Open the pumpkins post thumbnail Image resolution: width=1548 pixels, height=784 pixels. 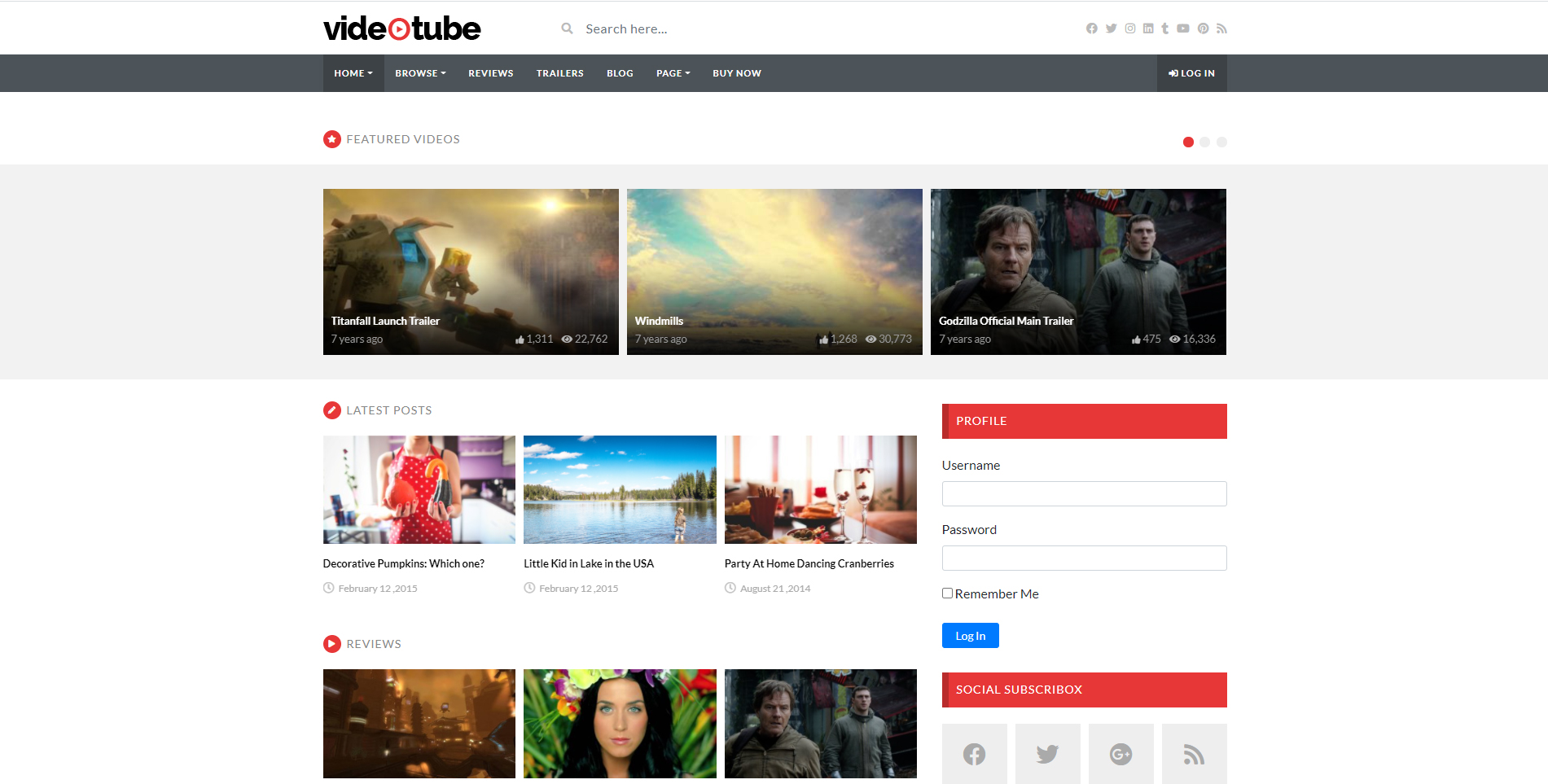pos(419,489)
